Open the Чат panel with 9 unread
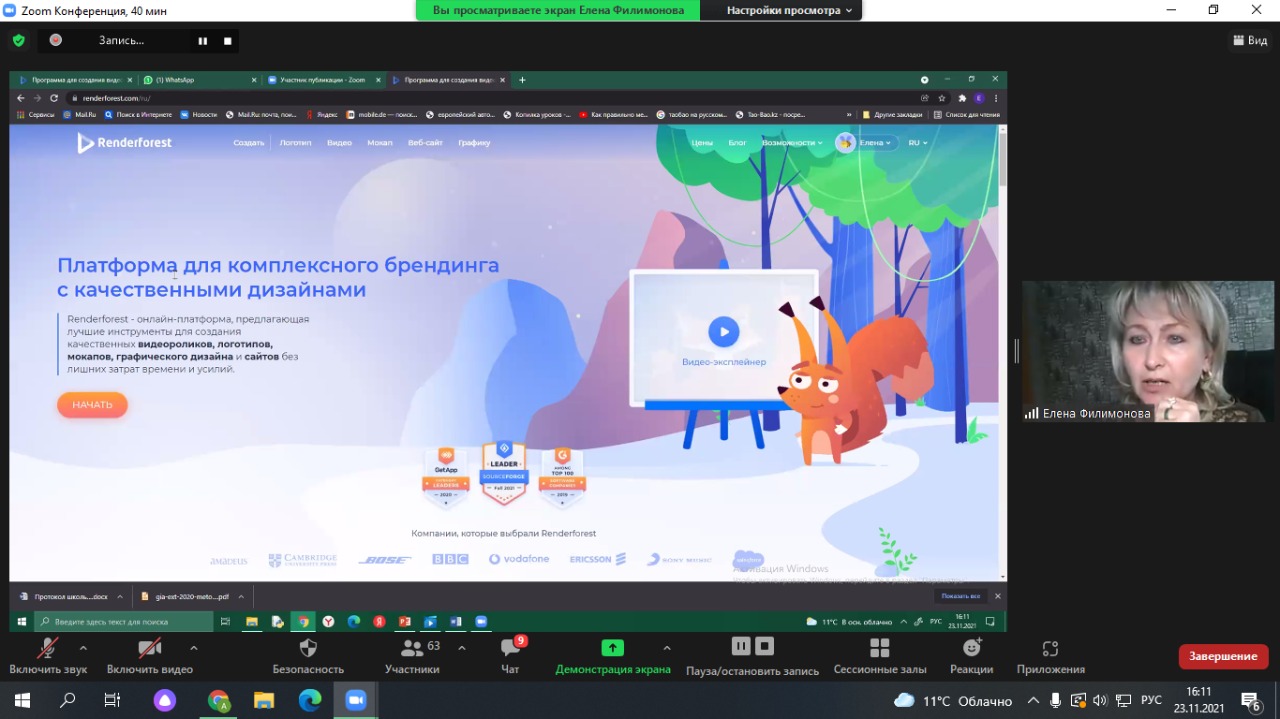Image resolution: width=1280 pixels, height=719 pixels. pyautogui.click(x=511, y=655)
